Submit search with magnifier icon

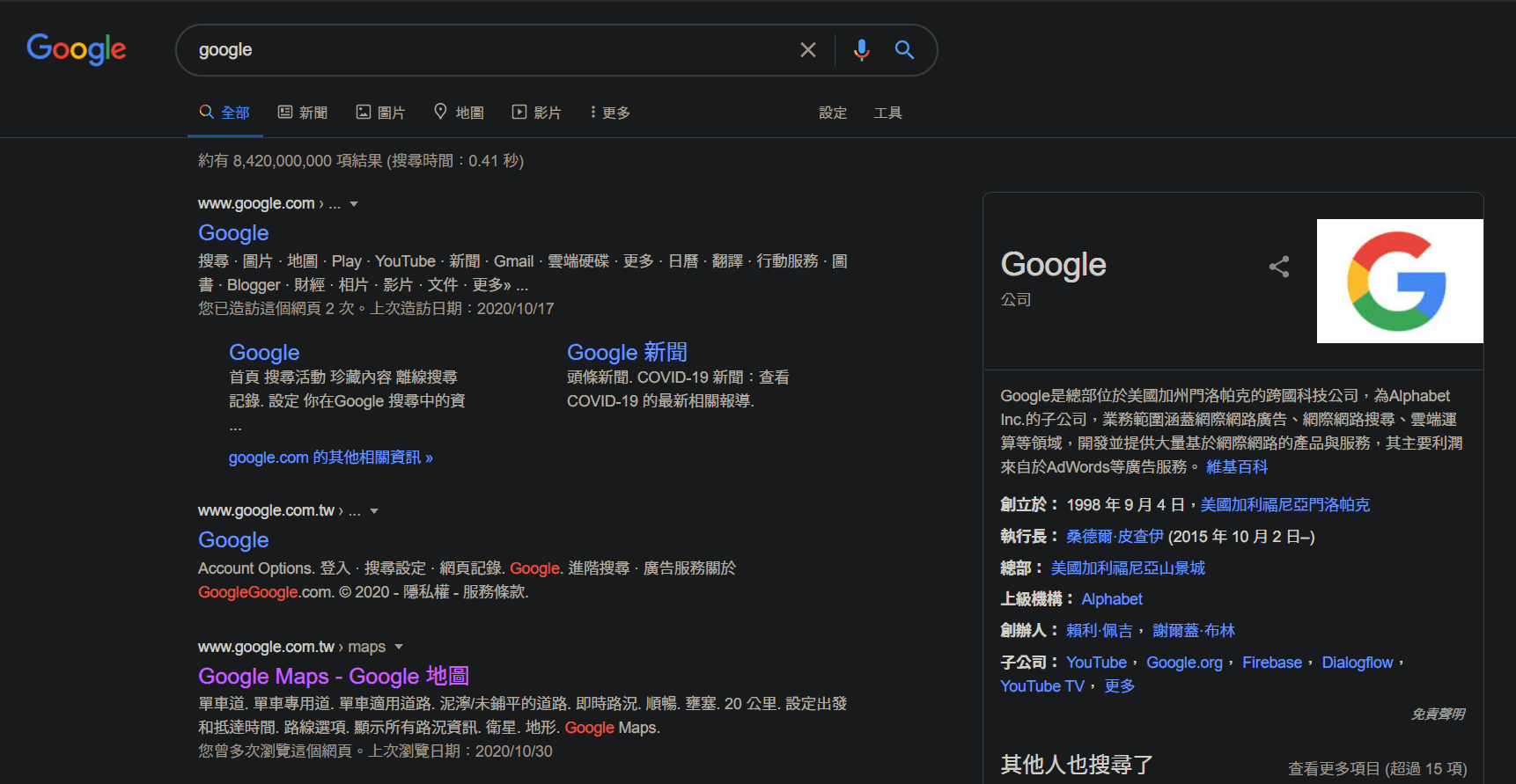click(904, 50)
